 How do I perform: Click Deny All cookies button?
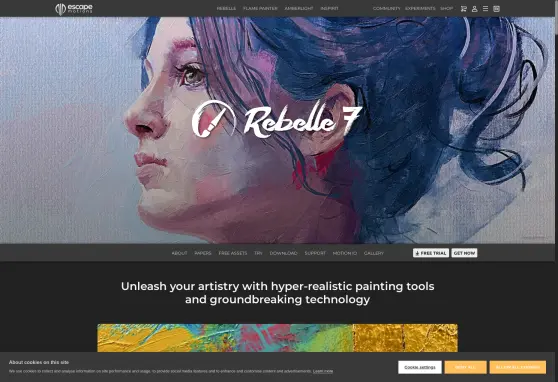[x=465, y=367]
